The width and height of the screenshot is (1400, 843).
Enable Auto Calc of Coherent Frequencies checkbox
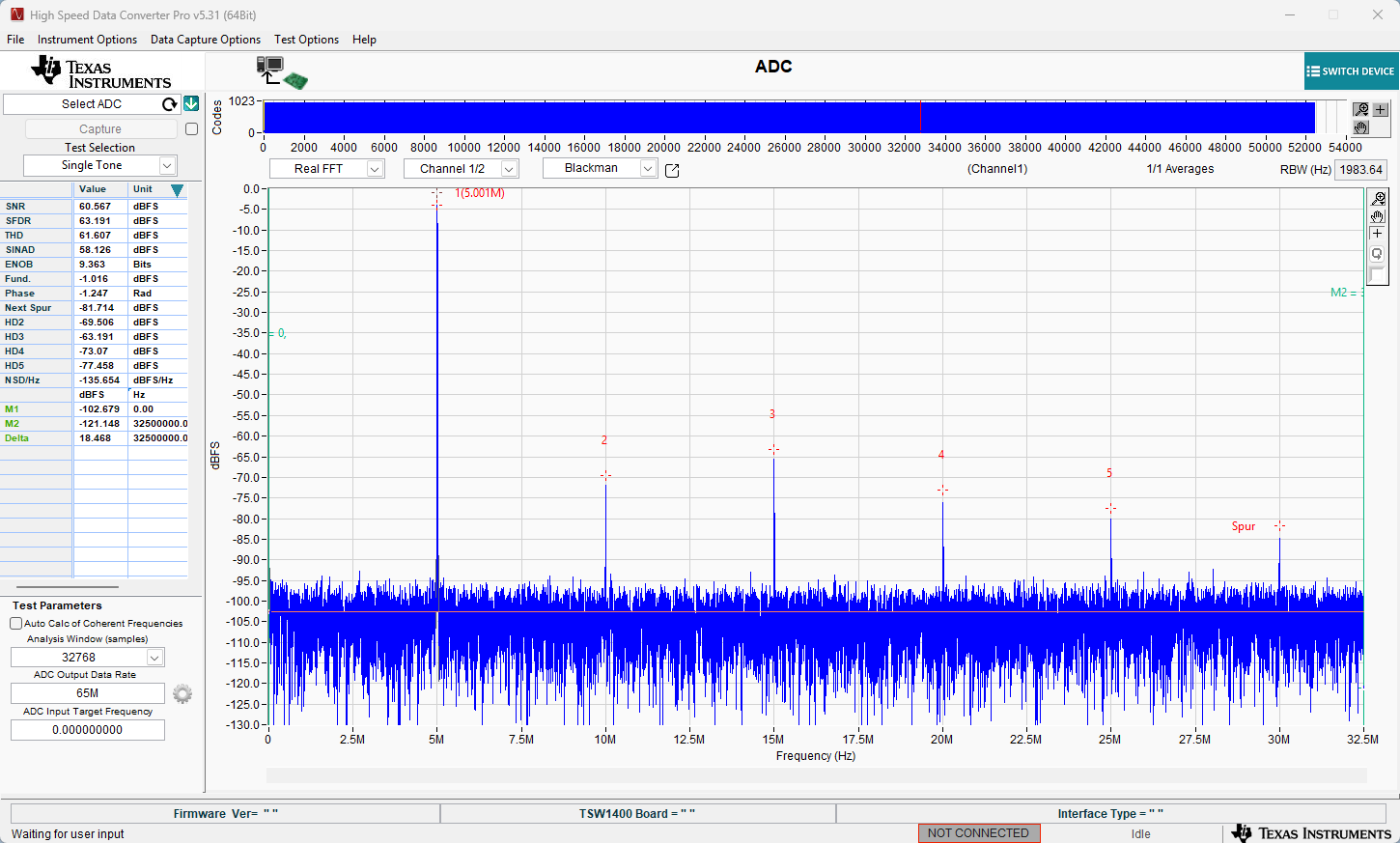pos(16,624)
